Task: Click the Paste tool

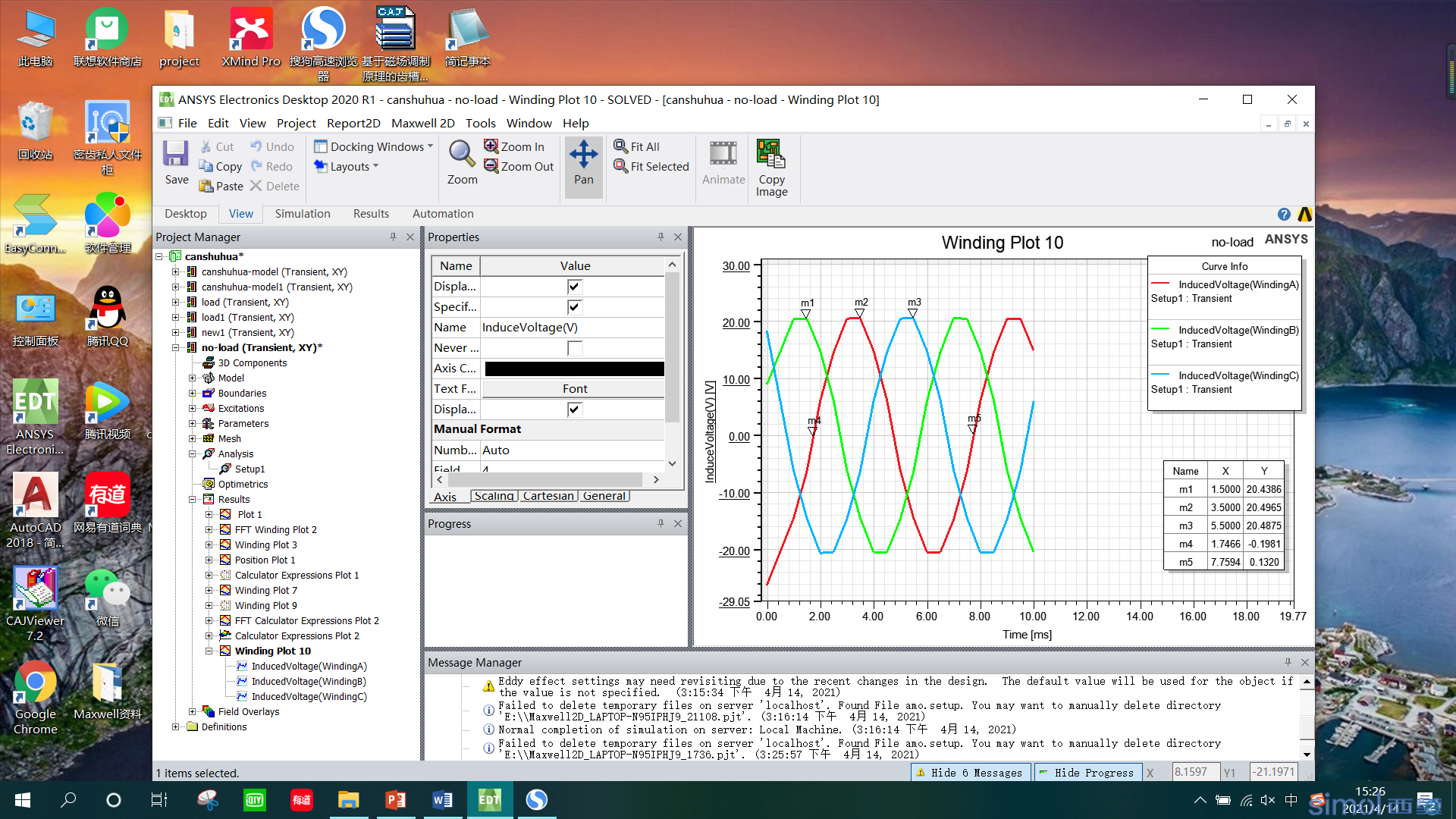Action: pos(221,186)
